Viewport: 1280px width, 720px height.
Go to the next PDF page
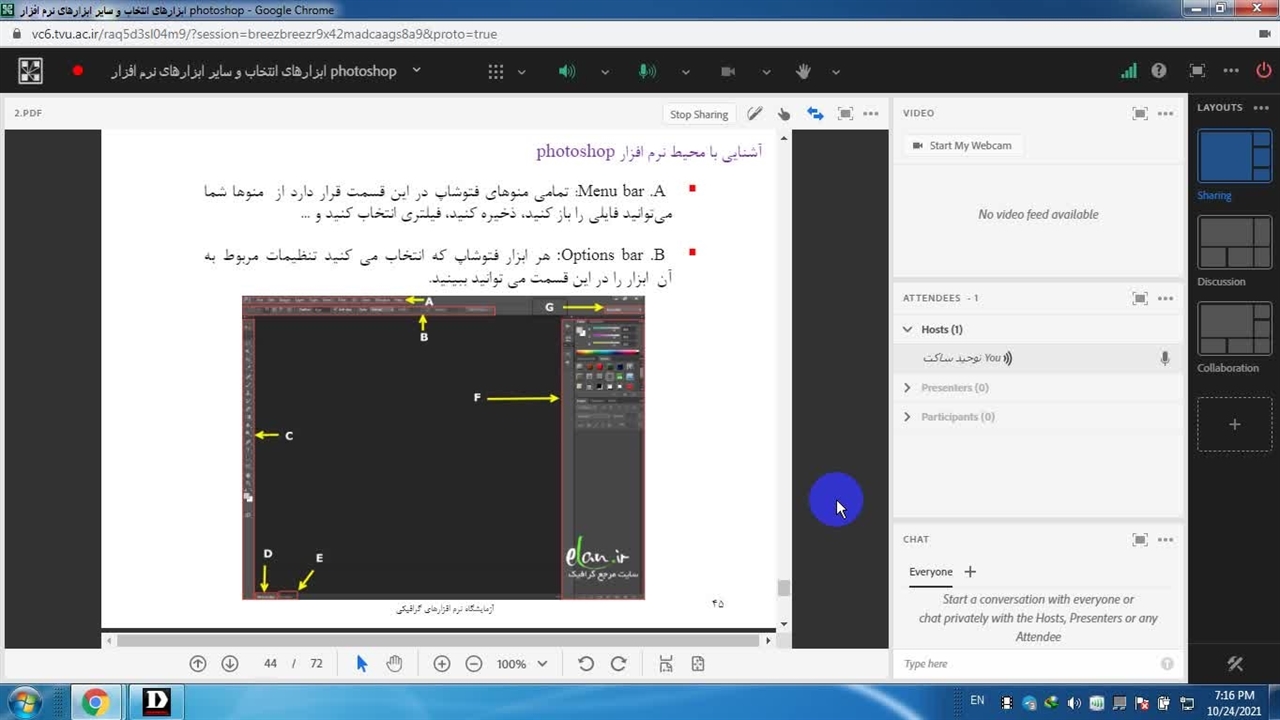click(230, 664)
